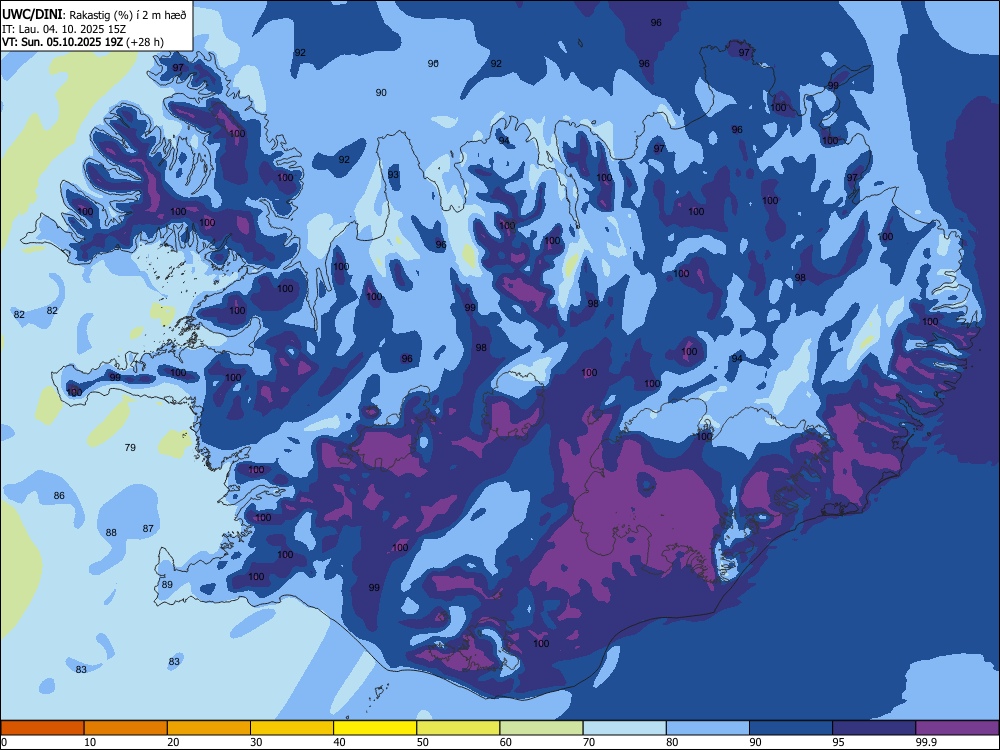
Task: Click the legend scale label 20
Action: pyautogui.click(x=173, y=742)
